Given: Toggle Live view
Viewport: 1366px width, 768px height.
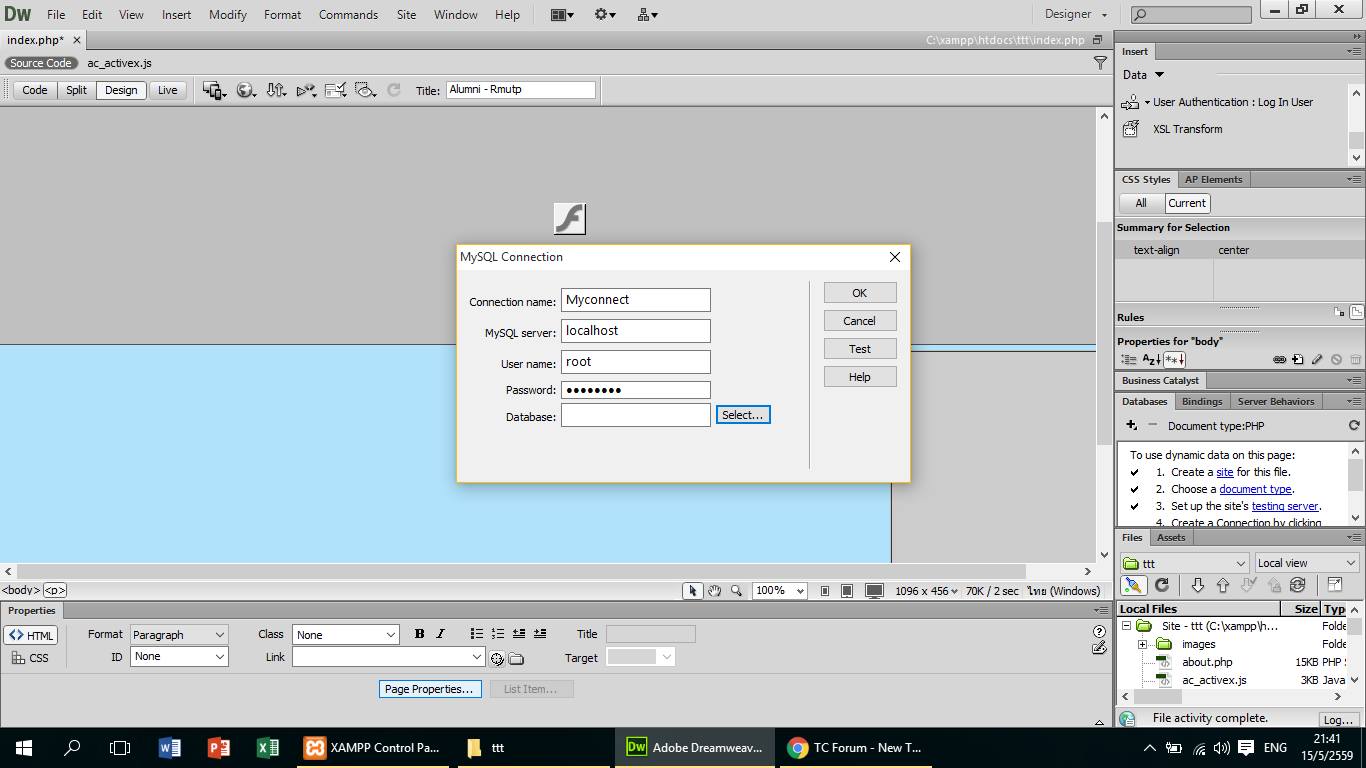Looking at the screenshot, I should 167,90.
